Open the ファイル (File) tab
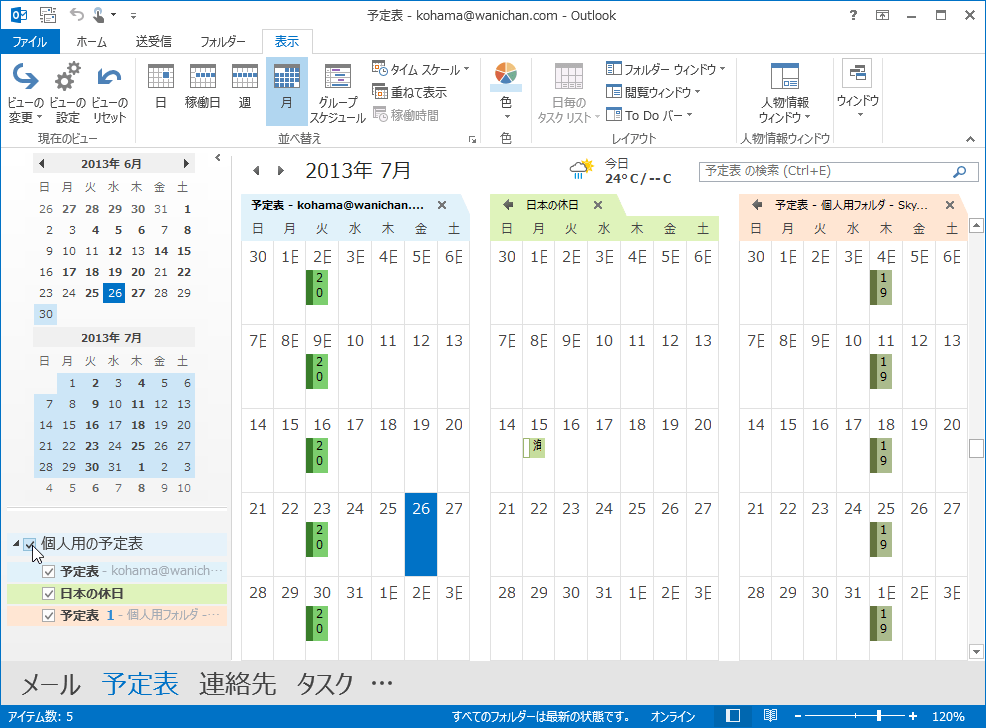 point(30,41)
